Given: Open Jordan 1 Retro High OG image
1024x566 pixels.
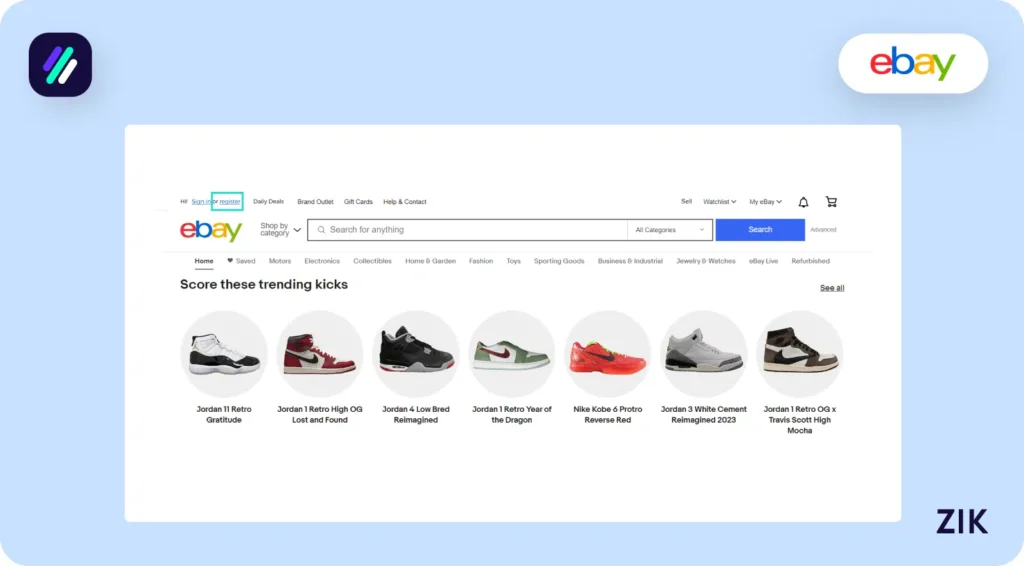Looking at the screenshot, I should (x=320, y=354).
